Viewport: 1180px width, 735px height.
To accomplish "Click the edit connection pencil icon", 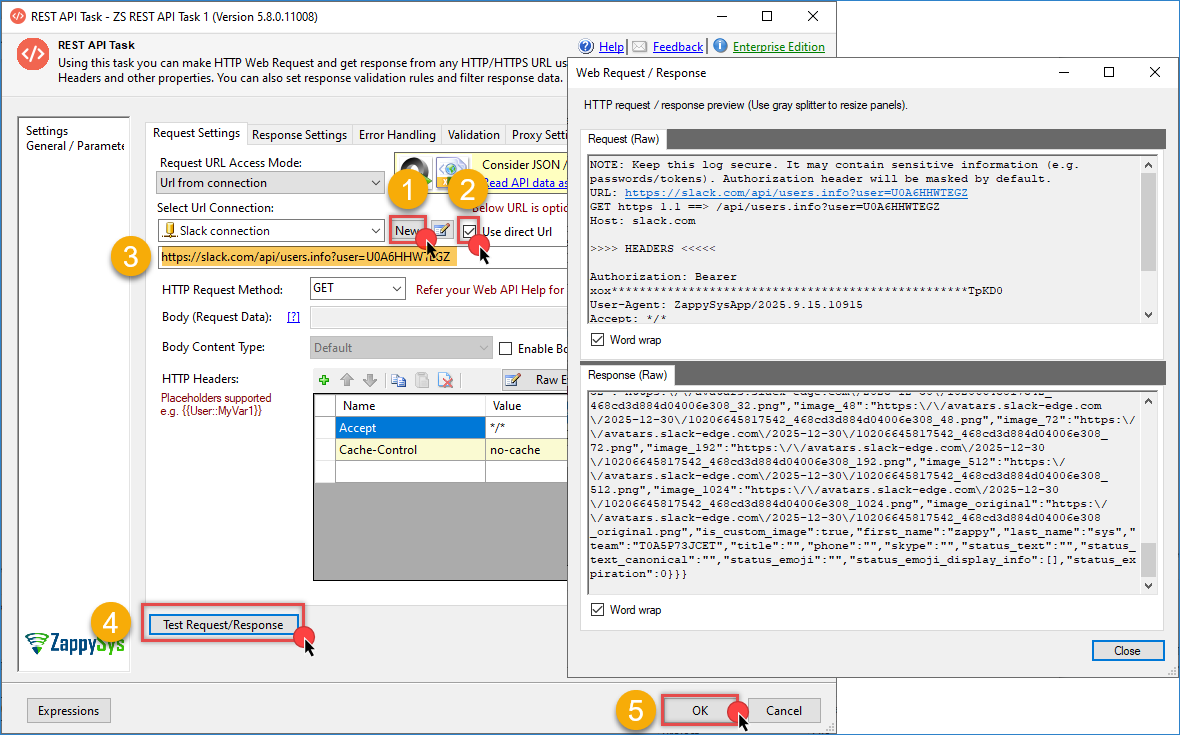I will (x=442, y=231).
